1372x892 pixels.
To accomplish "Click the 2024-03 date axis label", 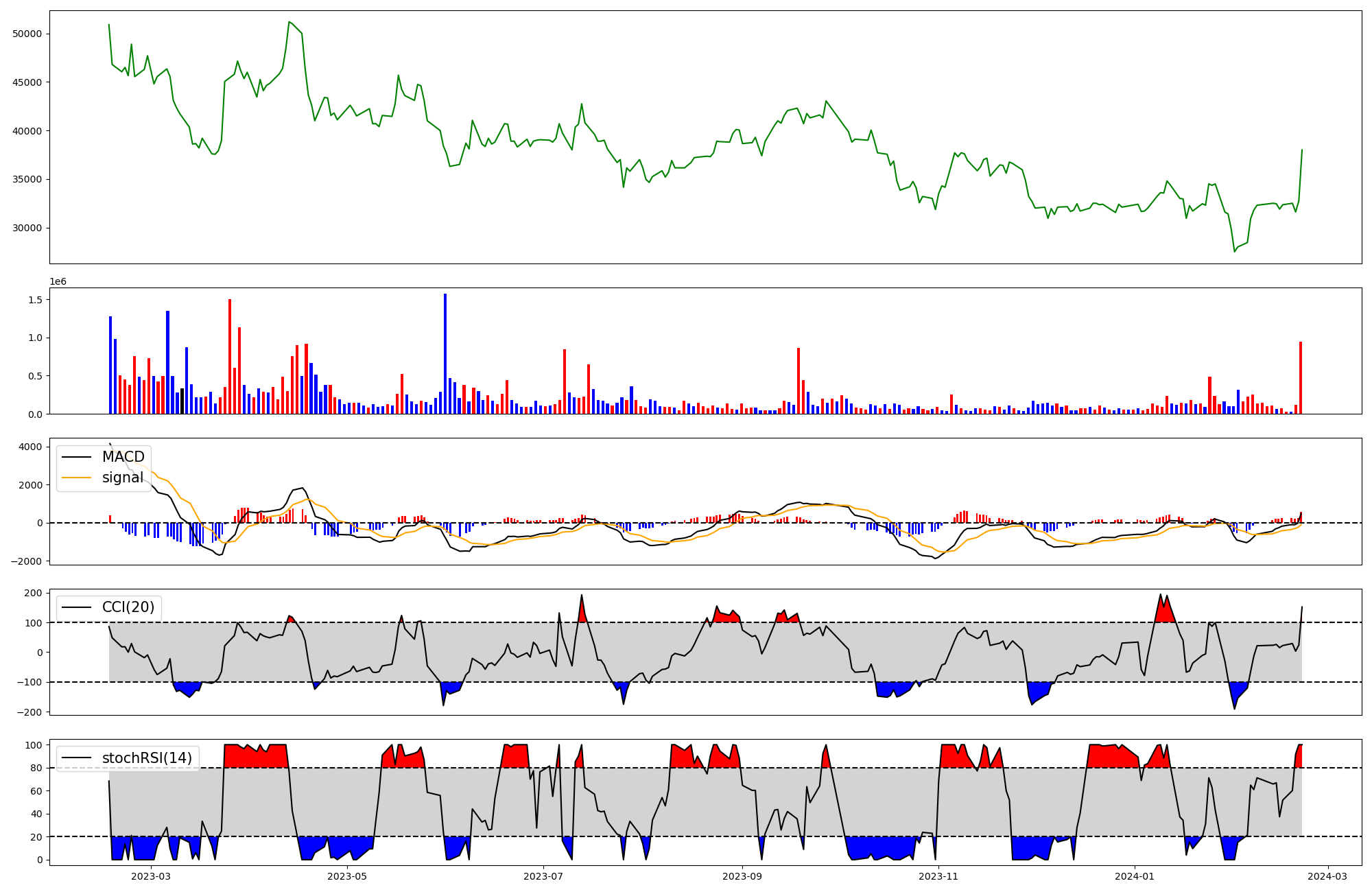I will click(1327, 876).
